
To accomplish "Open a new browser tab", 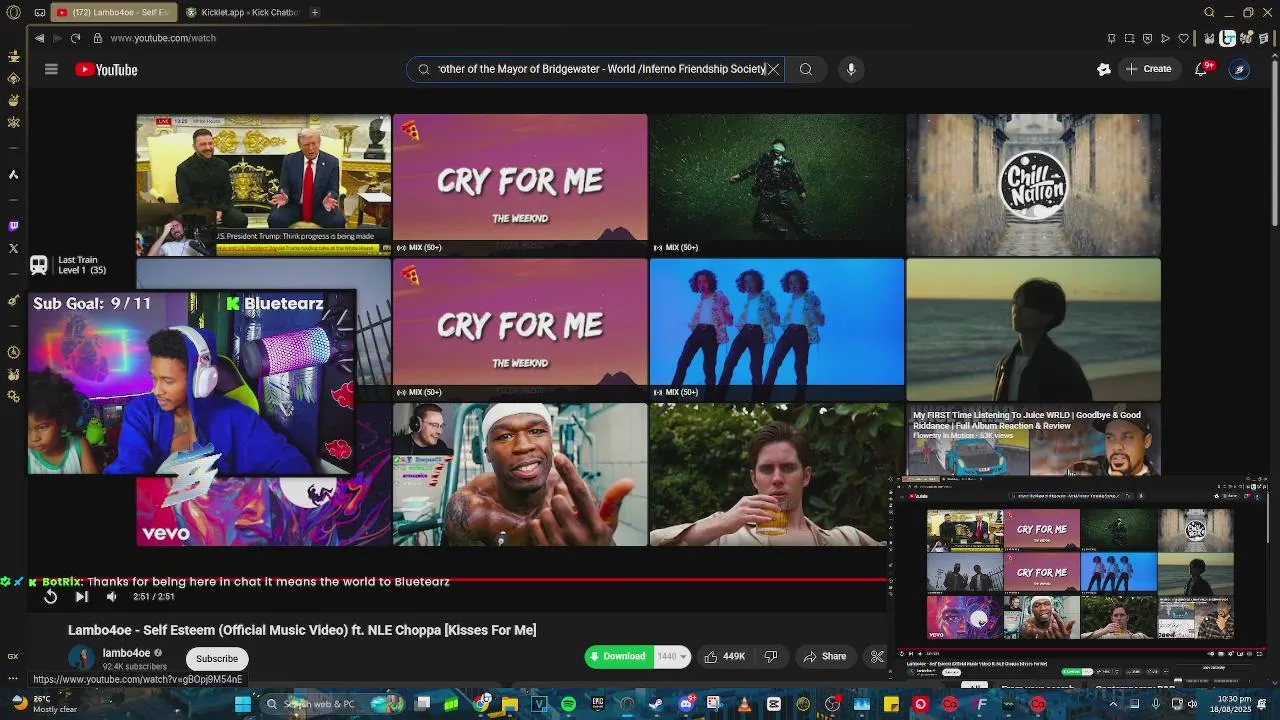I will coord(314,12).
